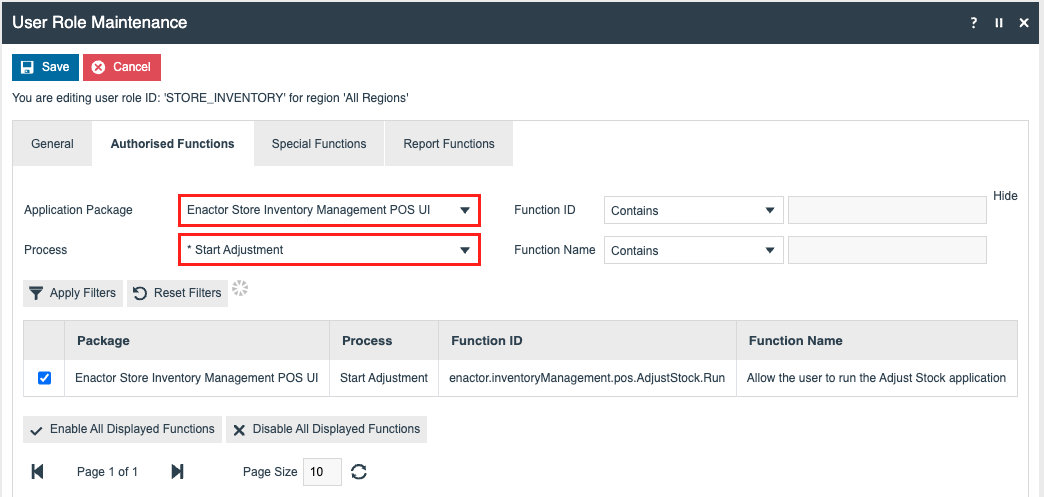Open the Application Package dropdown
The image size is (1044, 497).
(x=329, y=210)
